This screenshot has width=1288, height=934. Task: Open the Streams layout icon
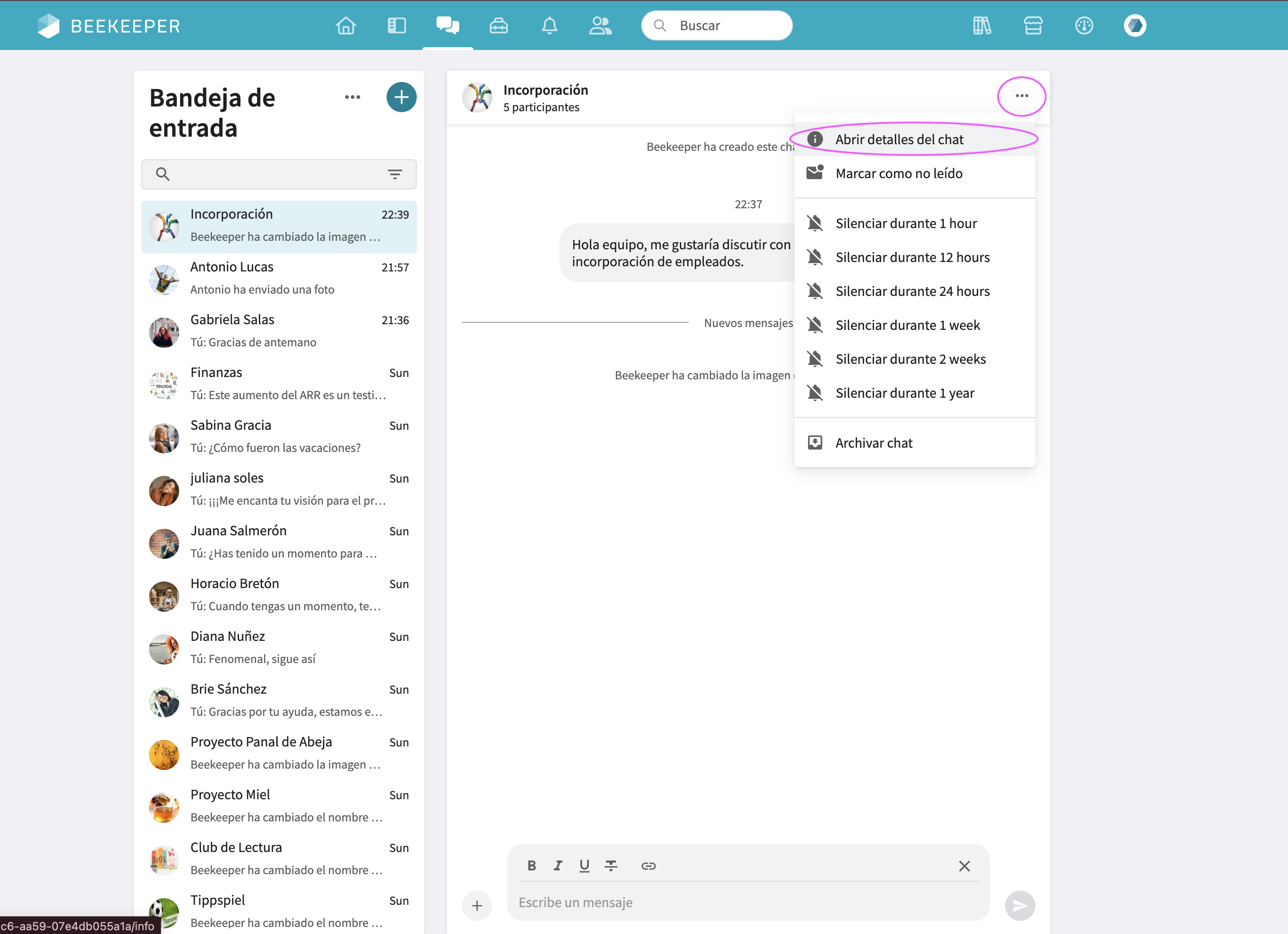396,25
